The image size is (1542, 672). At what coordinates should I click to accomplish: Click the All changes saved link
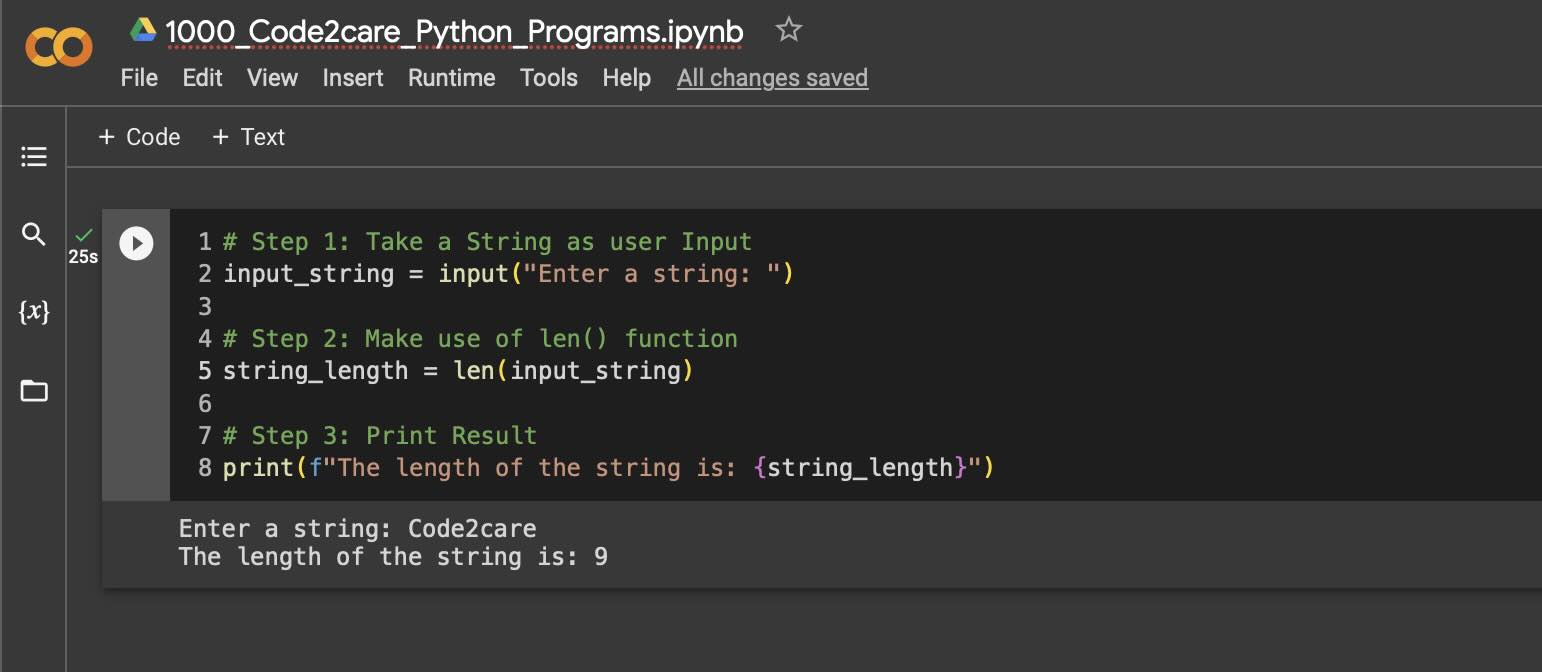coord(772,78)
